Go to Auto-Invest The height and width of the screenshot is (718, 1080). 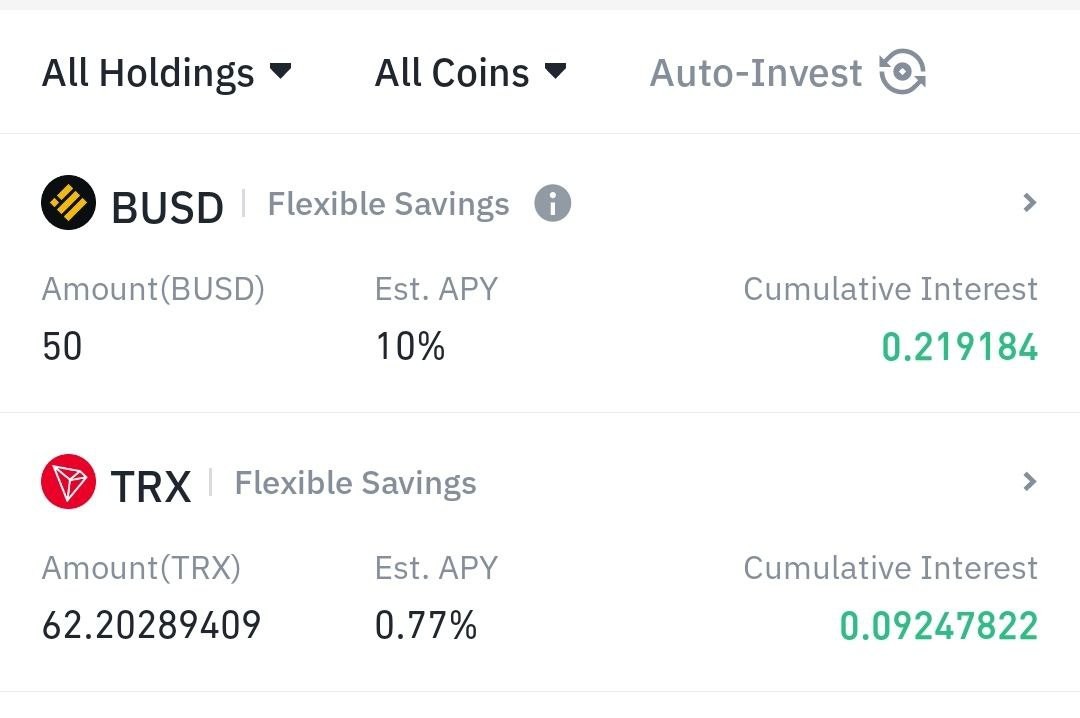point(788,72)
